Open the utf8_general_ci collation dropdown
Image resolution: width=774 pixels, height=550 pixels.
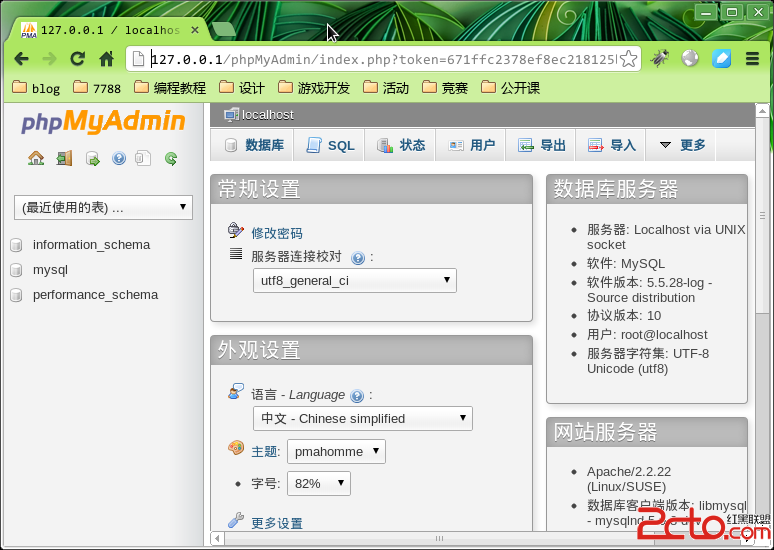click(354, 280)
